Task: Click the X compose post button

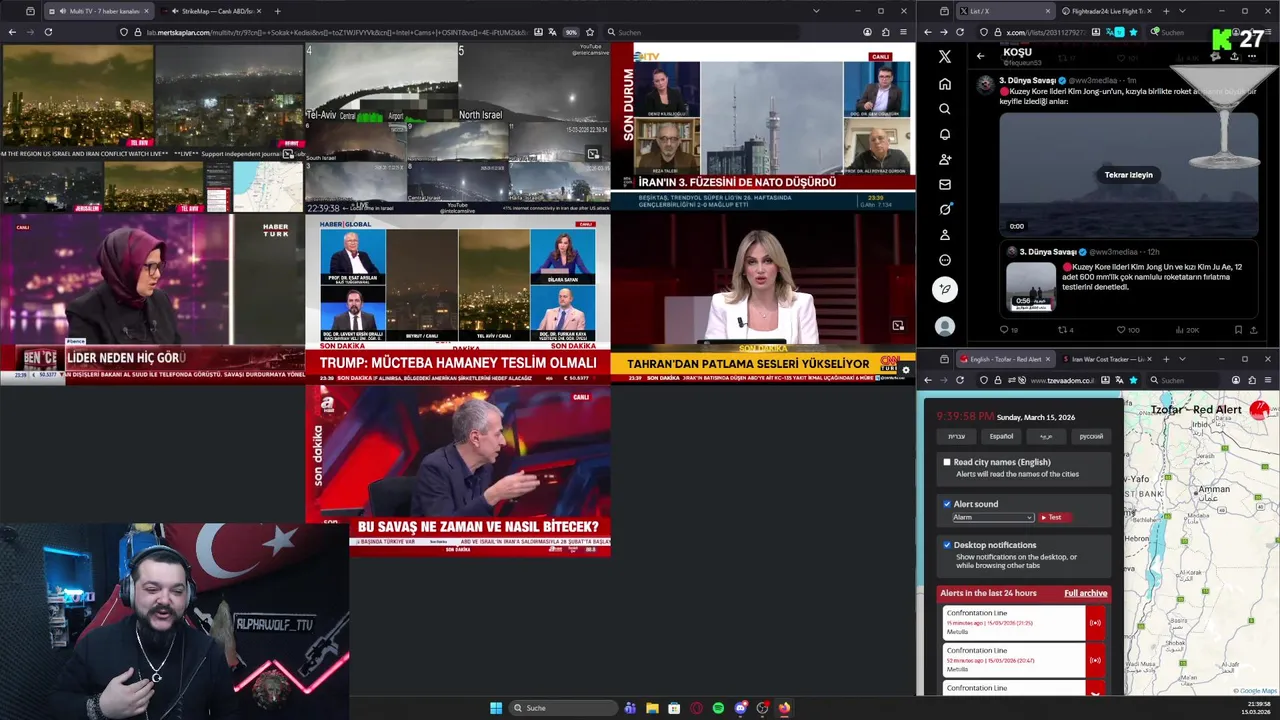Action: 944,289
